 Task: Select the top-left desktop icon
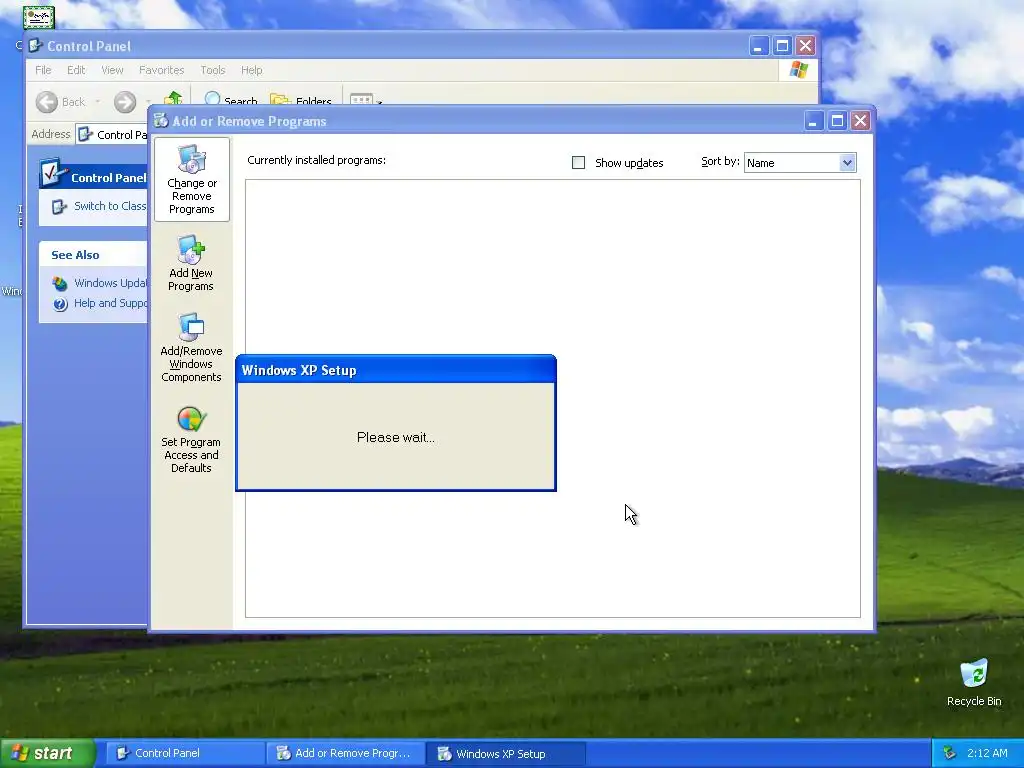point(39,17)
